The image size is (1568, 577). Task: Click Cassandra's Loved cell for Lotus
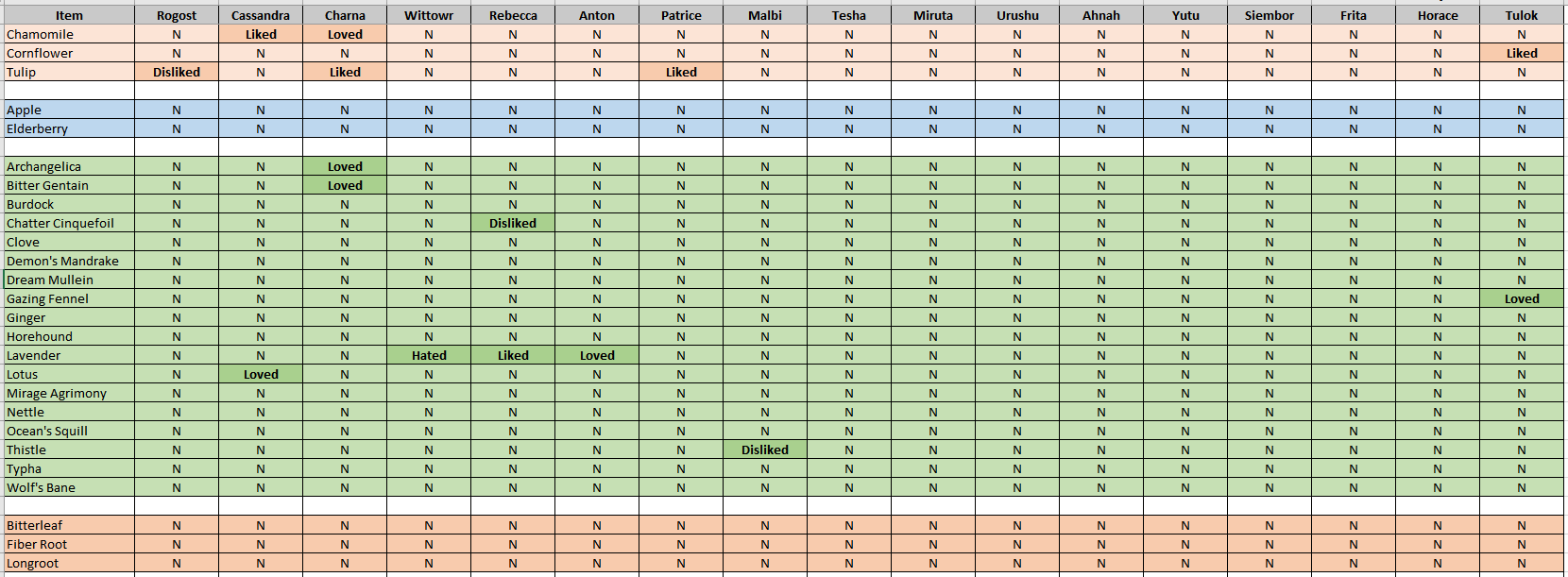tap(261, 374)
